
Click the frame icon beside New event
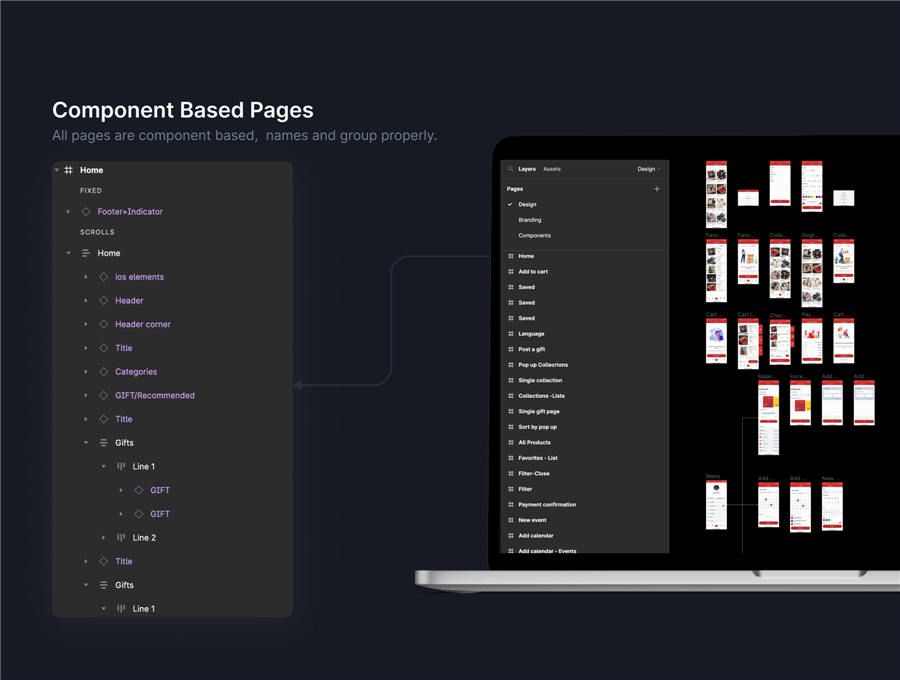[x=510, y=520]
